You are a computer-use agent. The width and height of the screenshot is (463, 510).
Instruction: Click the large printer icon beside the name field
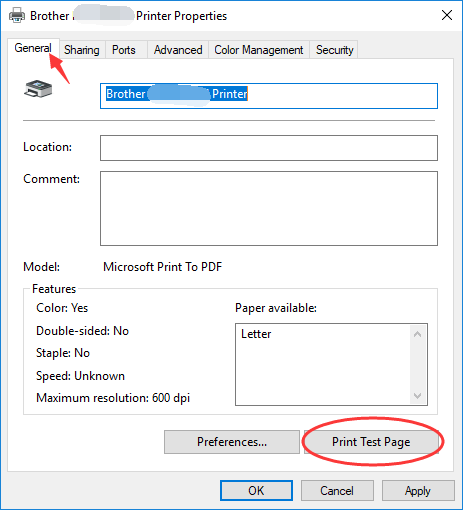click(38, 89)
